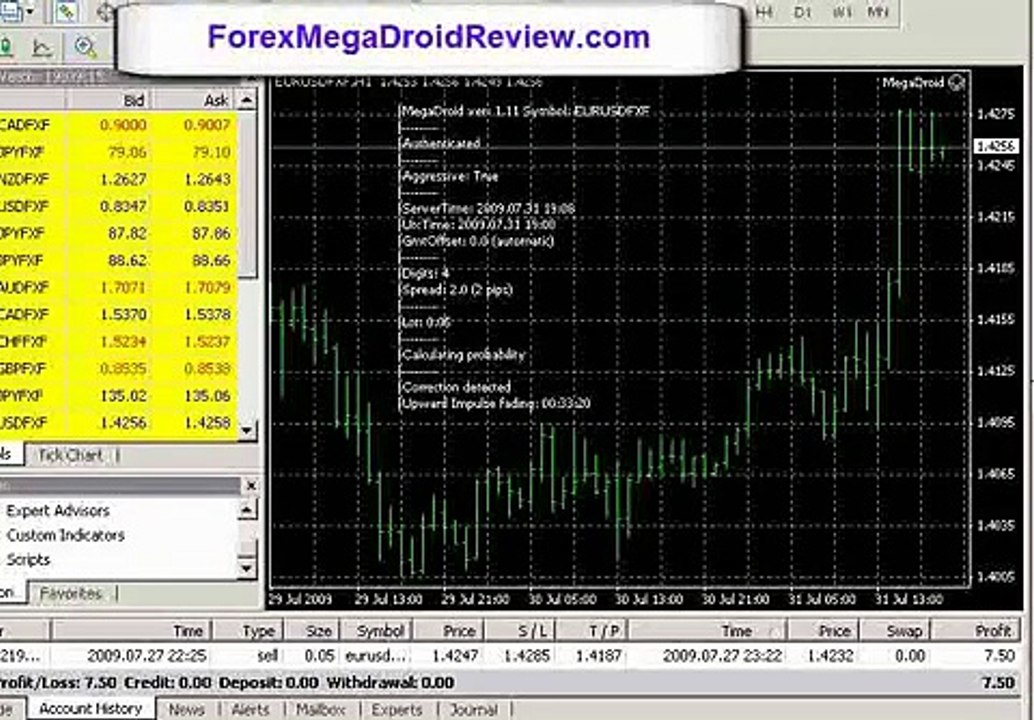Viewport: 1034px width, 720px height.
Task: Click the T / P column header
Action: (592, 631)
